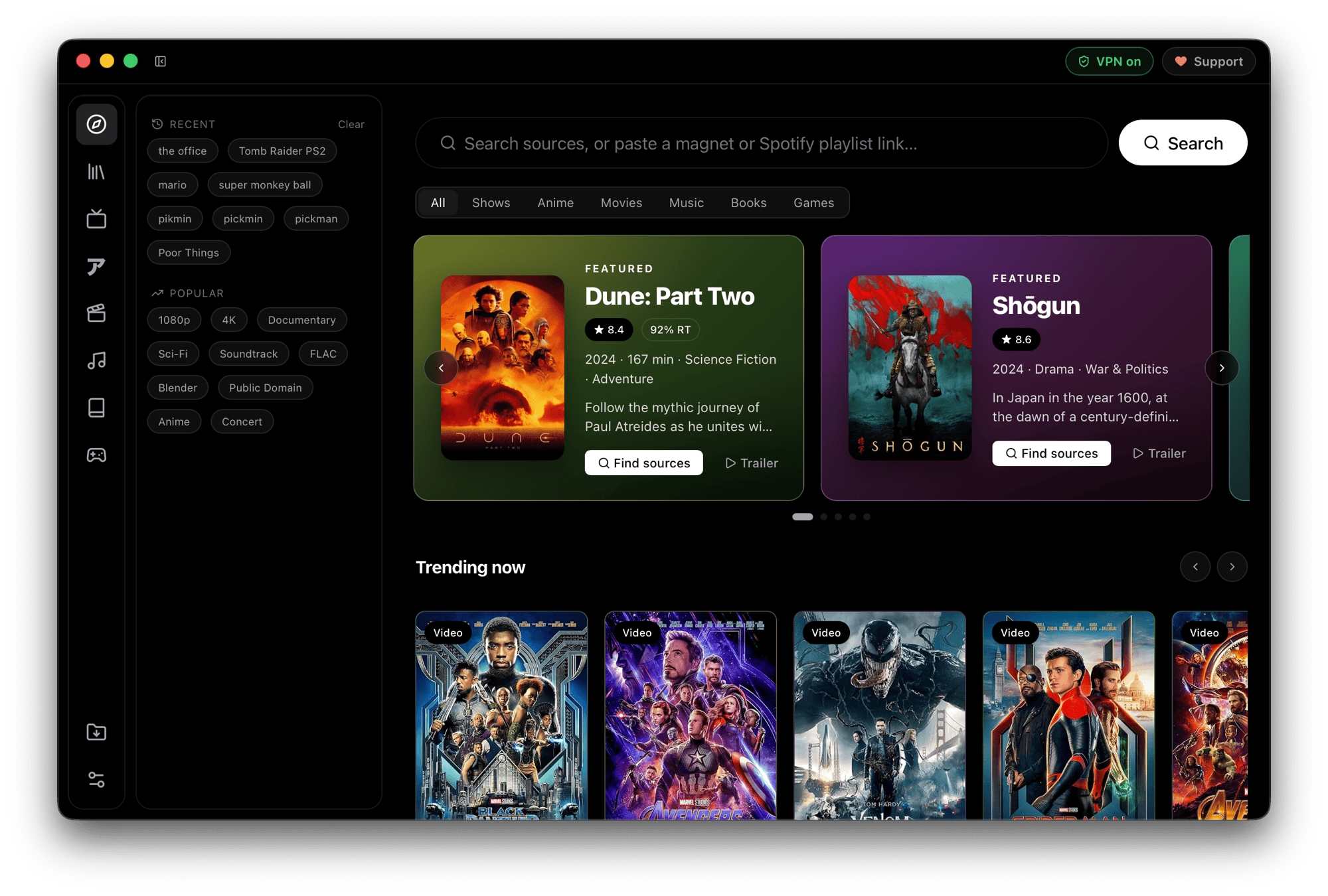The image size is (1328, 896).
Task: Select the Games filter tab
Action: click(x=813, y=202)
